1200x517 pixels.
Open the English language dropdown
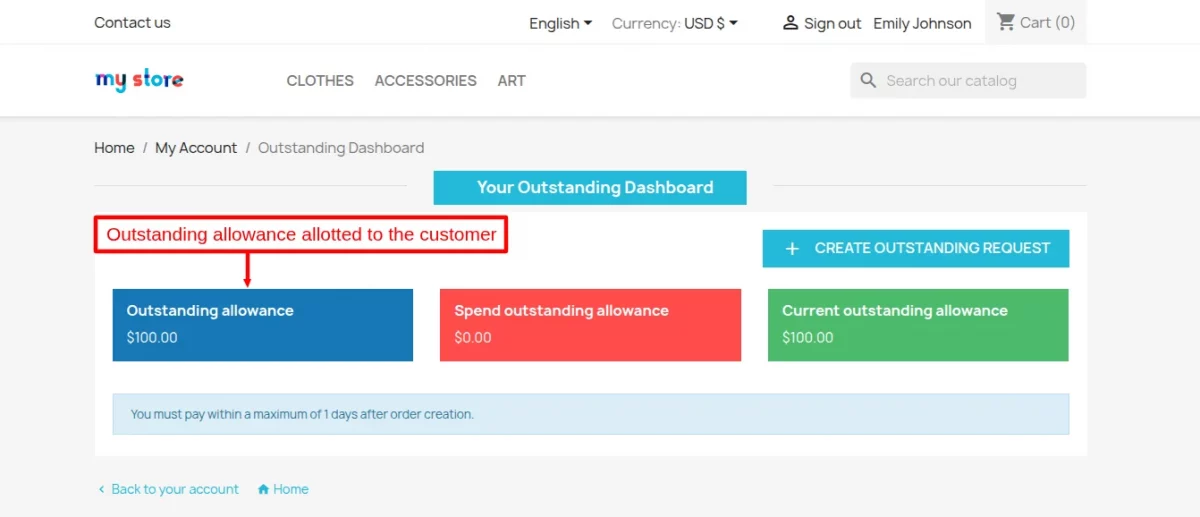click(560, 23)
